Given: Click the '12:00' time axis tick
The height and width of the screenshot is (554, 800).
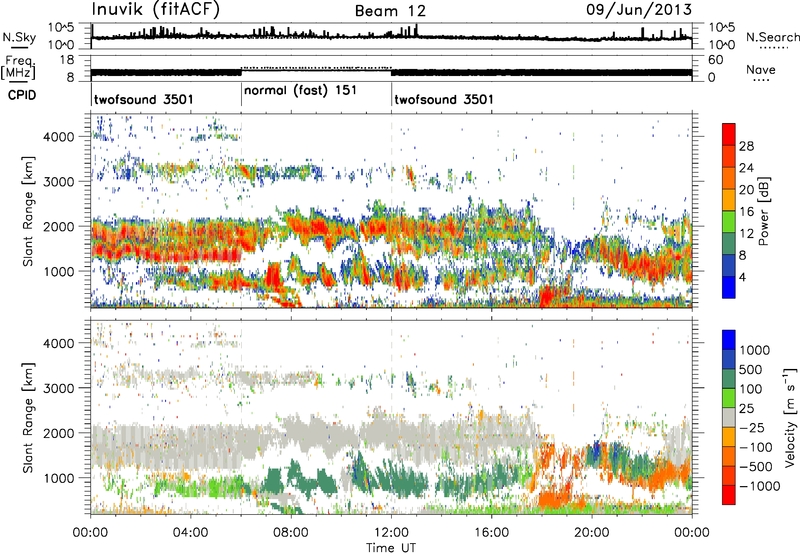Looking at the screenshot, I should tap(391, 533).
